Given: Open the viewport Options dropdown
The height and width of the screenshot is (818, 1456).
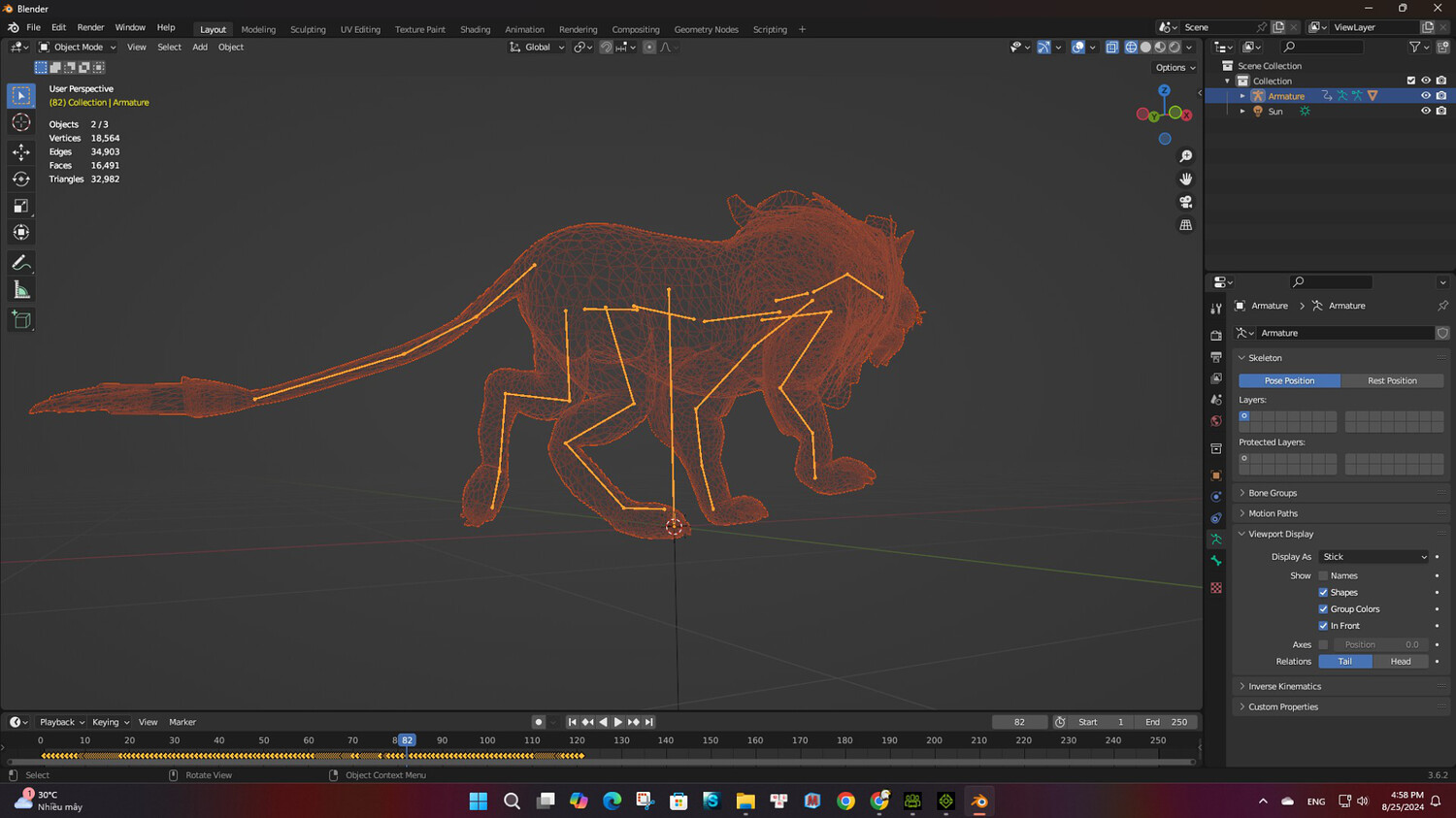Looking at the screenshot, I should click(1175, 68).
